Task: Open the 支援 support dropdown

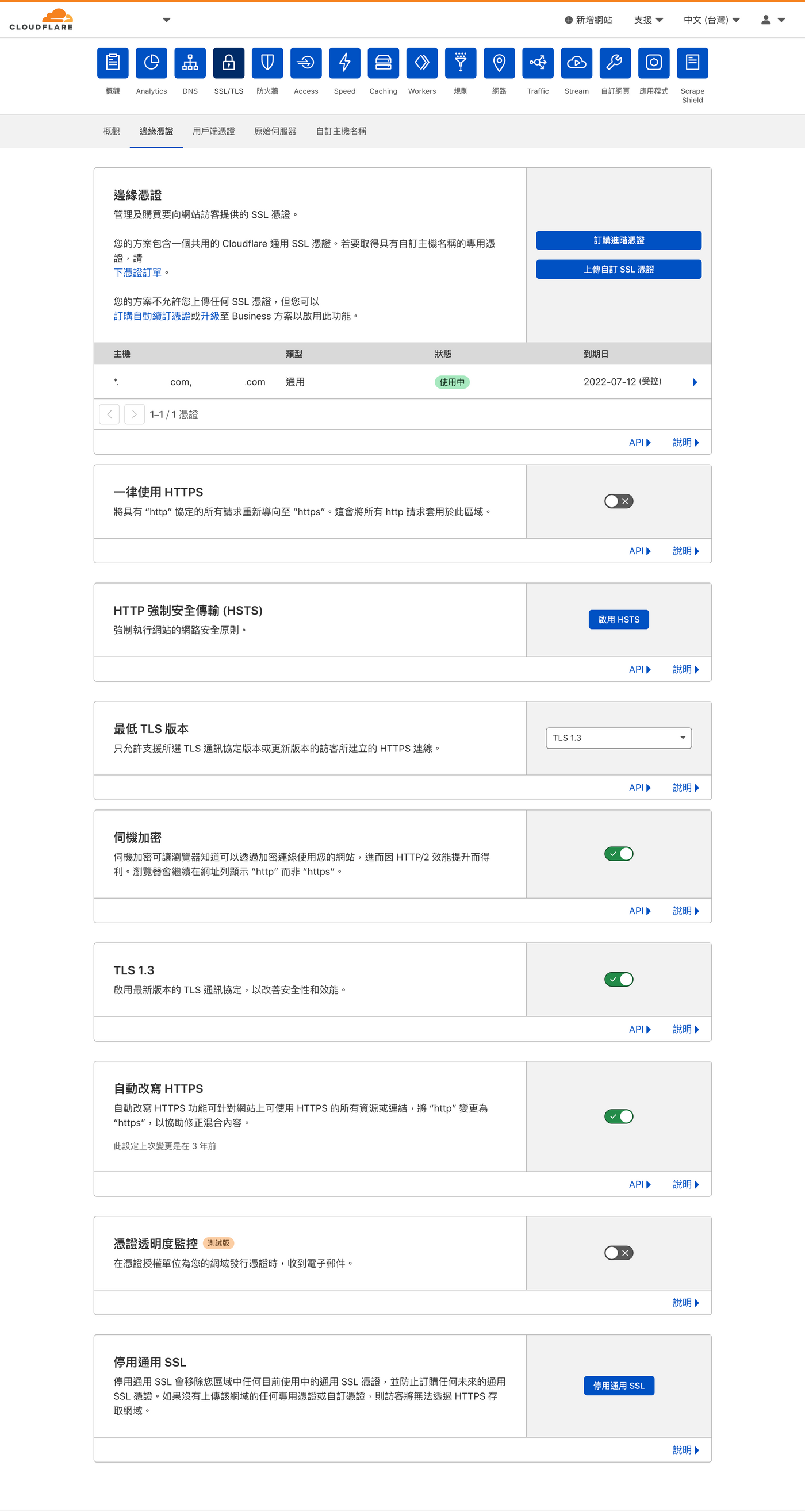Action: coord(648,20)
